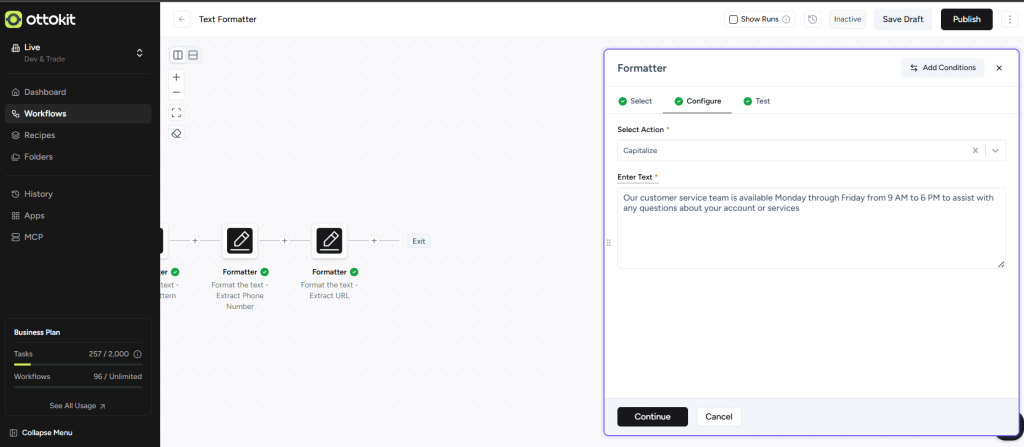Select the Extract URL Formatter node
1024x447 pixels.
(330, 241)
